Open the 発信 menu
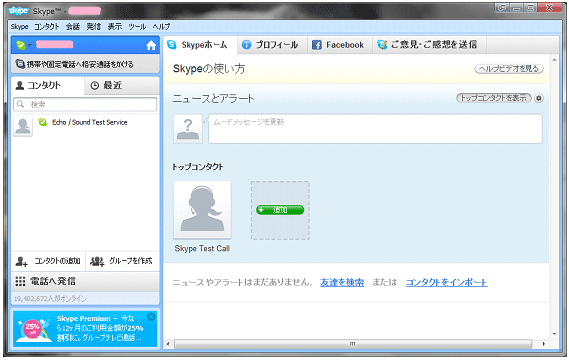The width and height of the screenshot is (569, 360). 93,26
